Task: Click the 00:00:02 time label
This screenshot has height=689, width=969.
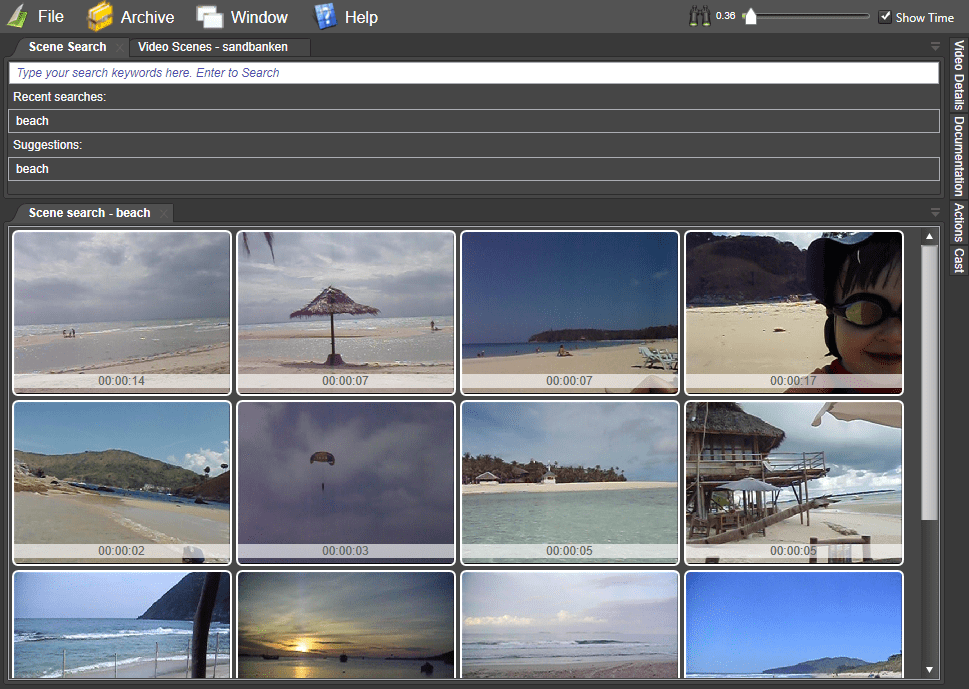Action: tap(121, 551)
